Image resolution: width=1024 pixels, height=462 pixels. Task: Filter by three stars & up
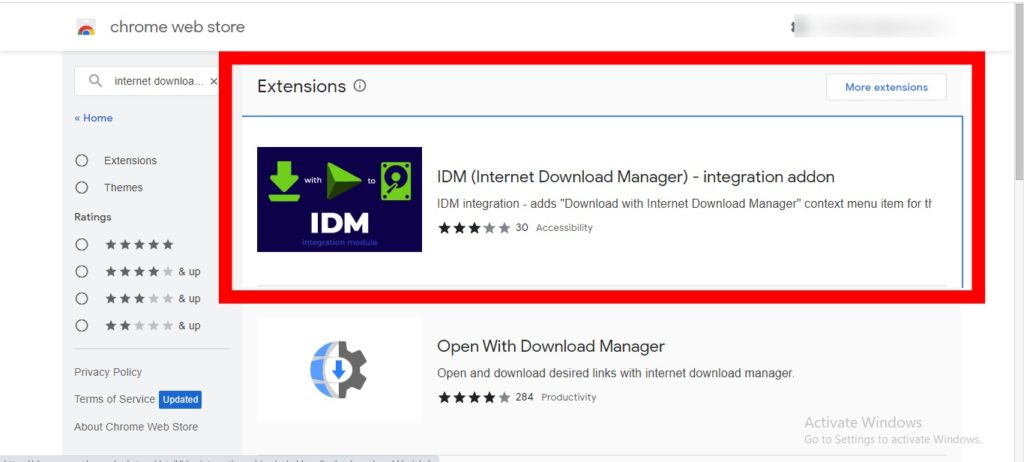82,299
